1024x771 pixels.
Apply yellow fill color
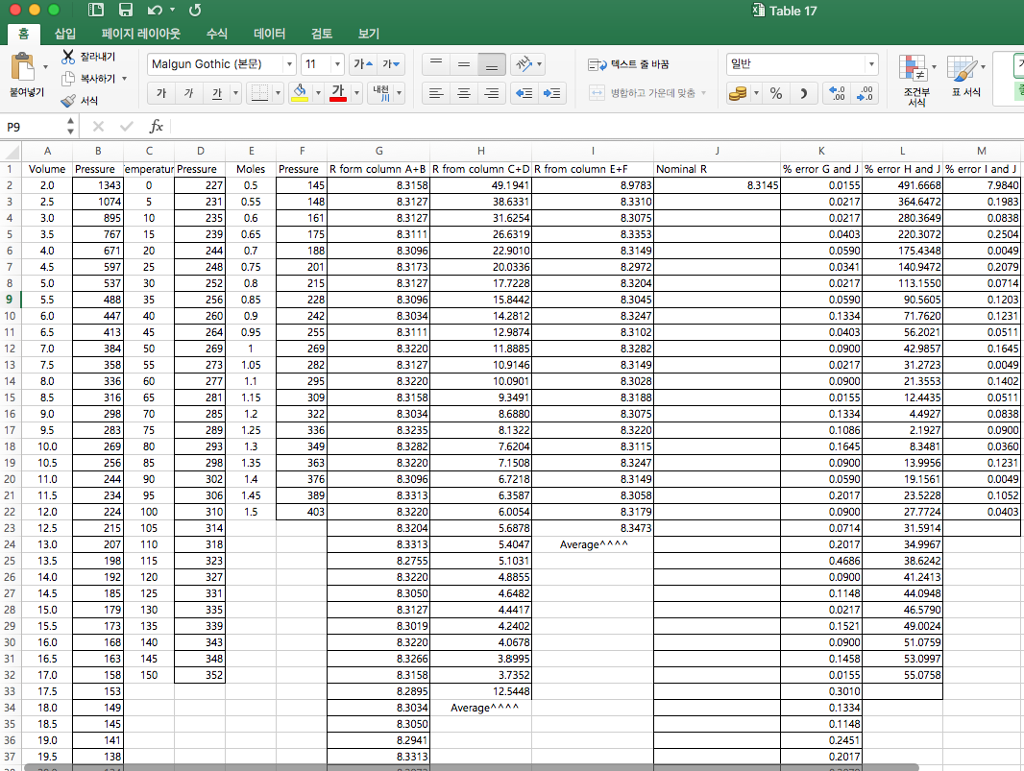coord(300,93)
